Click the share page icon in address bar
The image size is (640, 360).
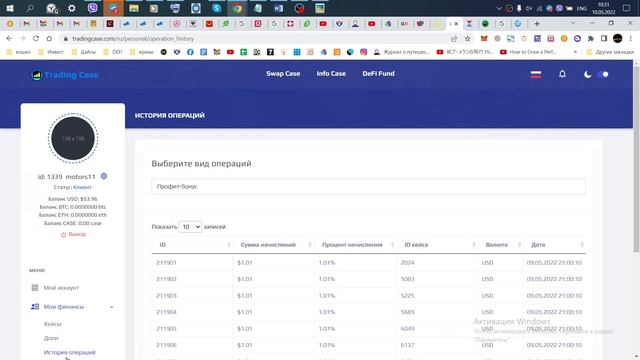(x=454, y=39)
